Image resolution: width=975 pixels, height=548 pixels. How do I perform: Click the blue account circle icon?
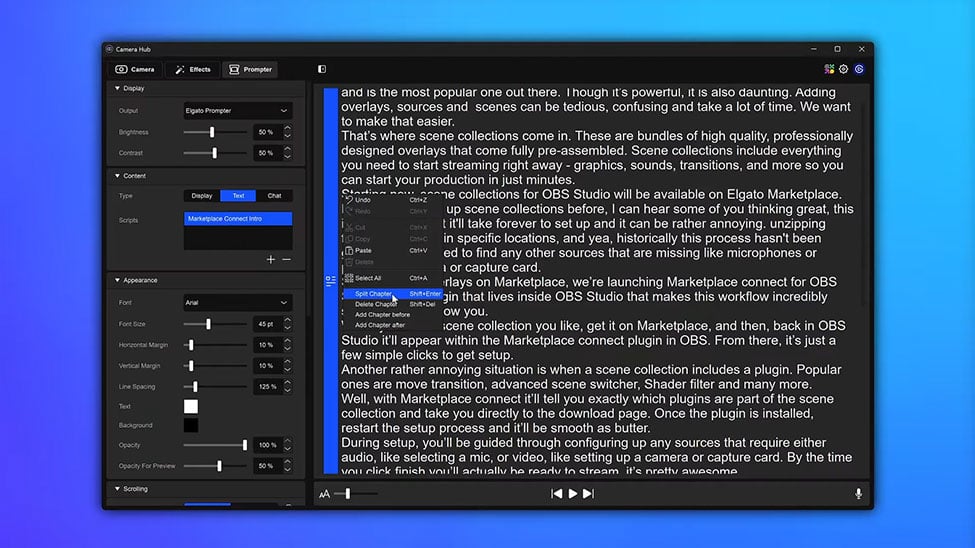859,69
